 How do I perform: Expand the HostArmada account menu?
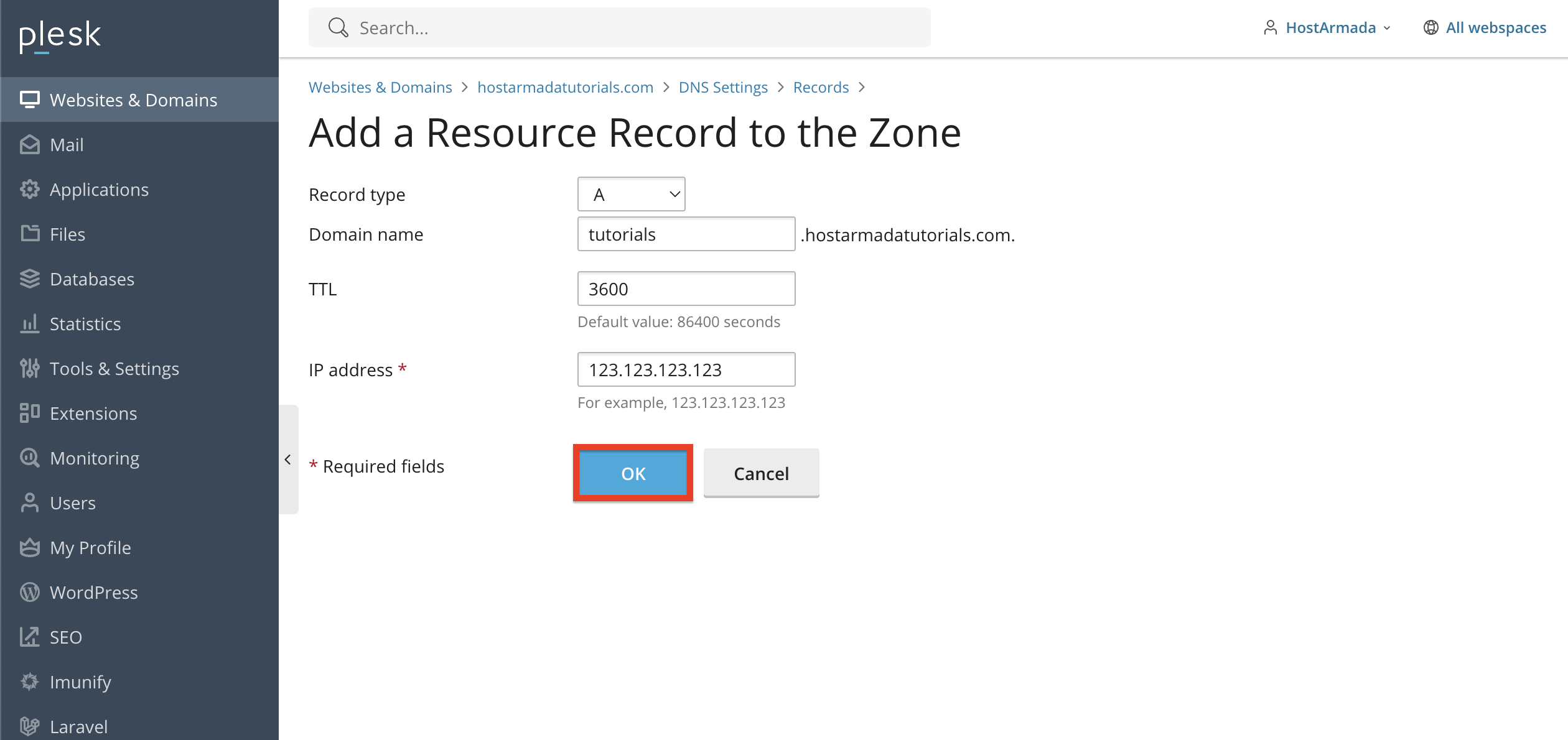(x=1330, y=28)
